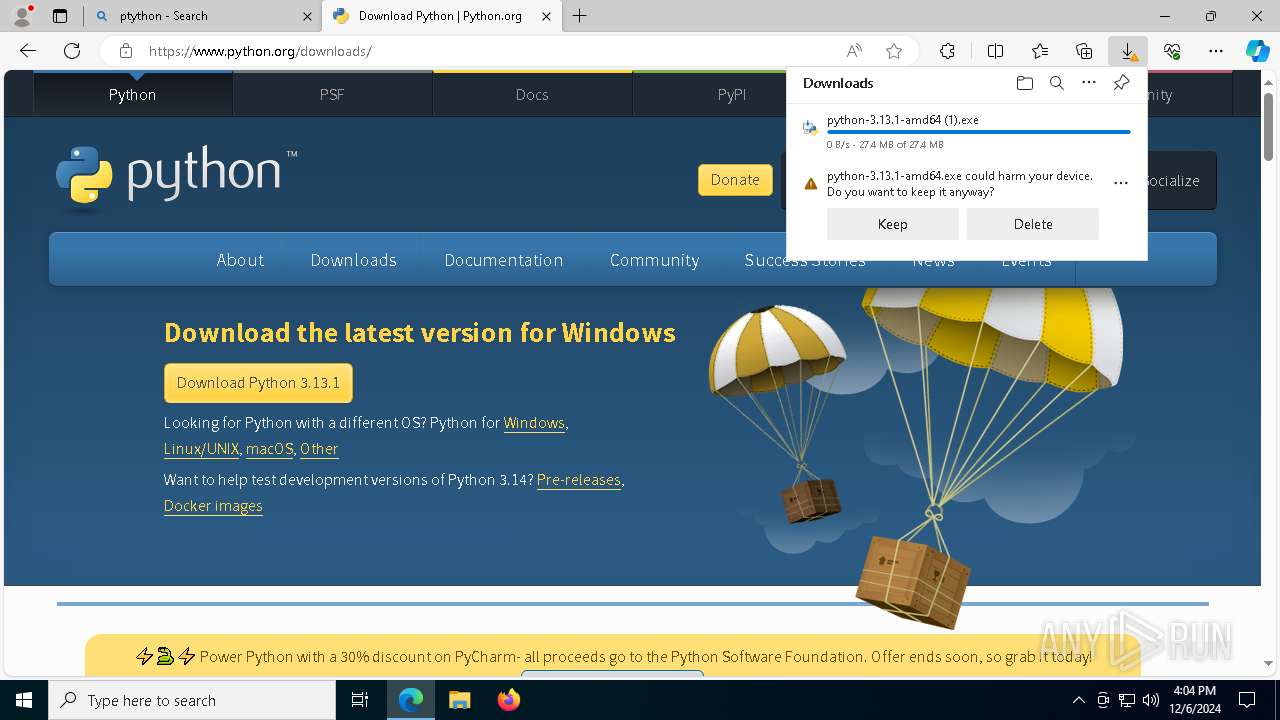
Task: Open the notification center icon
Action: click(1247, 700)
